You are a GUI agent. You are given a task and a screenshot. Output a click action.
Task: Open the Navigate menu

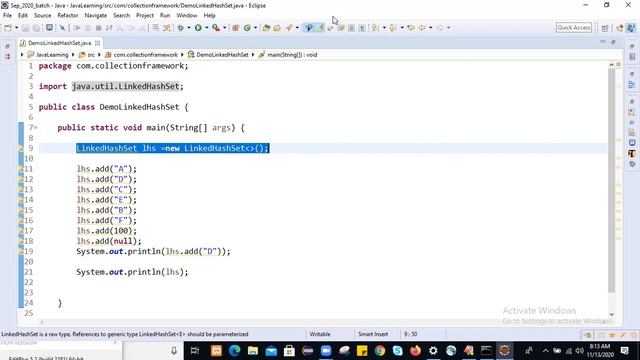click(96, 15)
